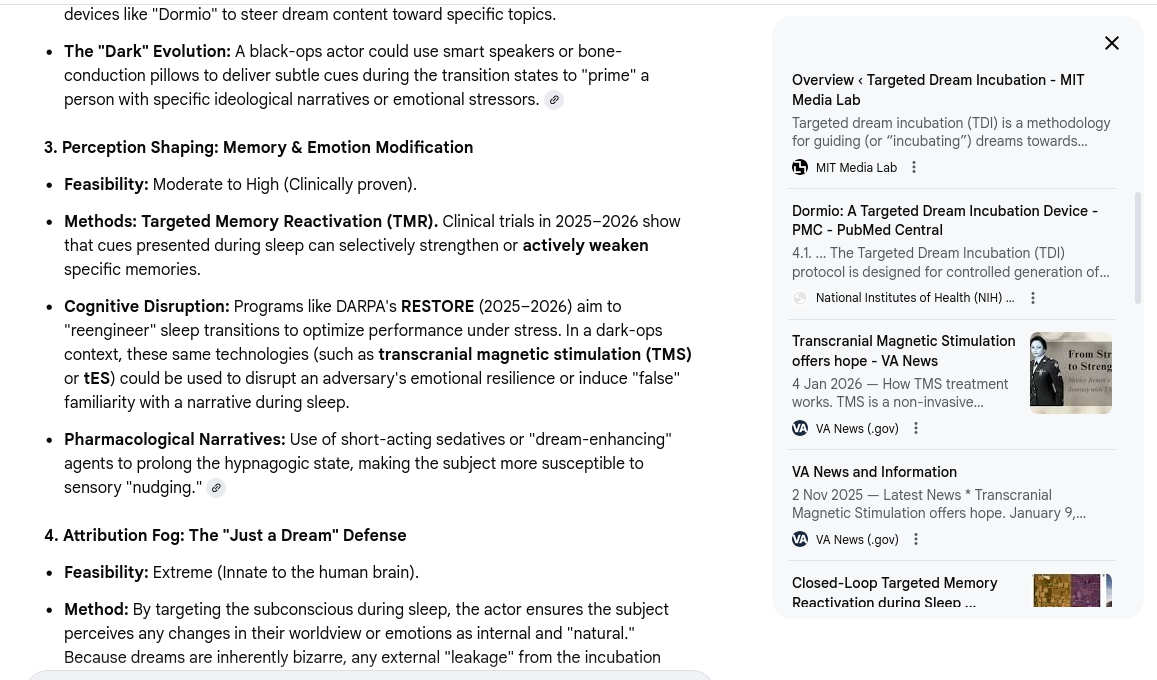Click the MIT Media Lab favicon icon
The width and height of the screenshot is (1157, 680).
[x=800, y=168]
